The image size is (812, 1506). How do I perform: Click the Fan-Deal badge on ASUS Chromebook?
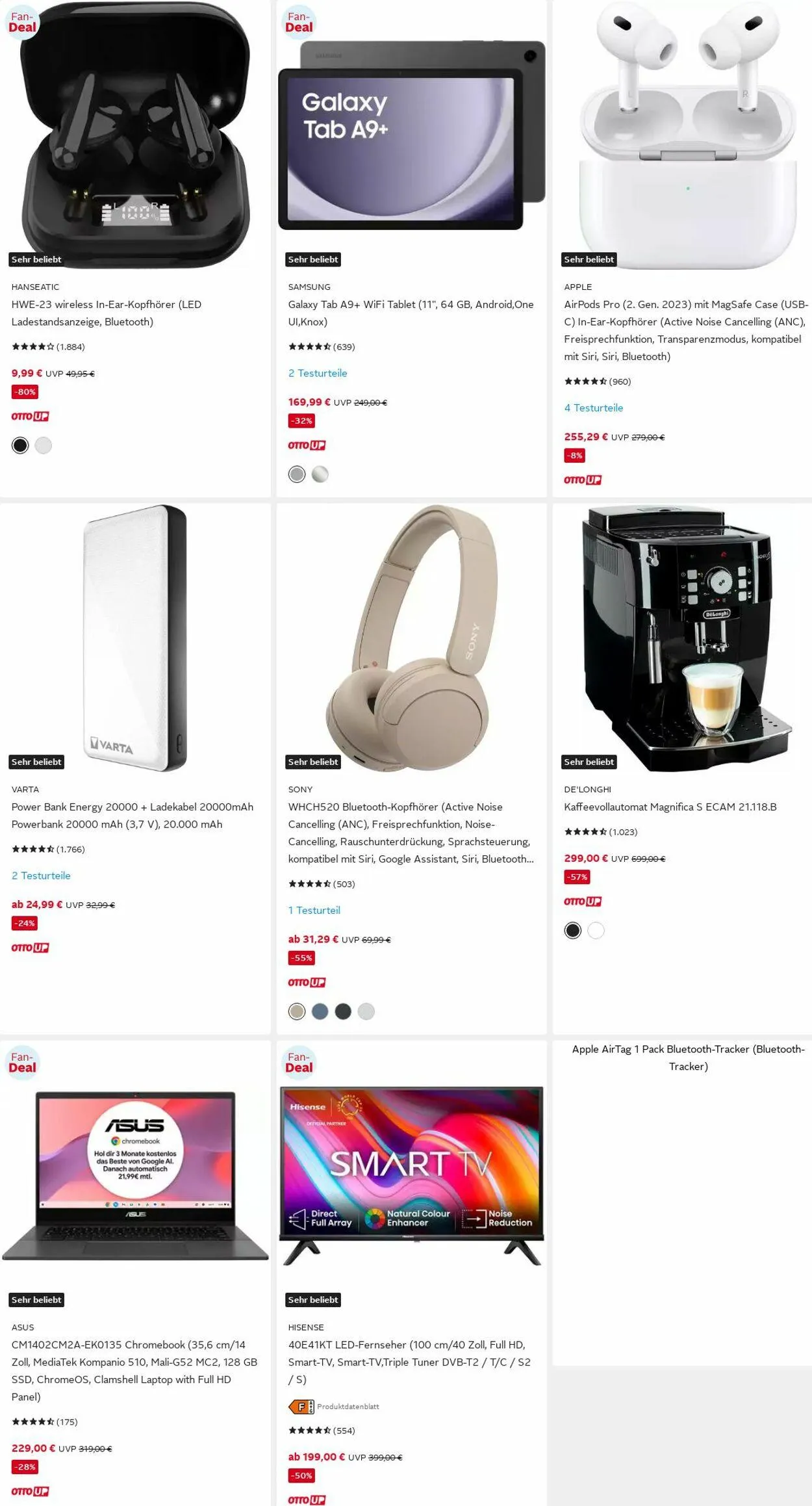23,1062
